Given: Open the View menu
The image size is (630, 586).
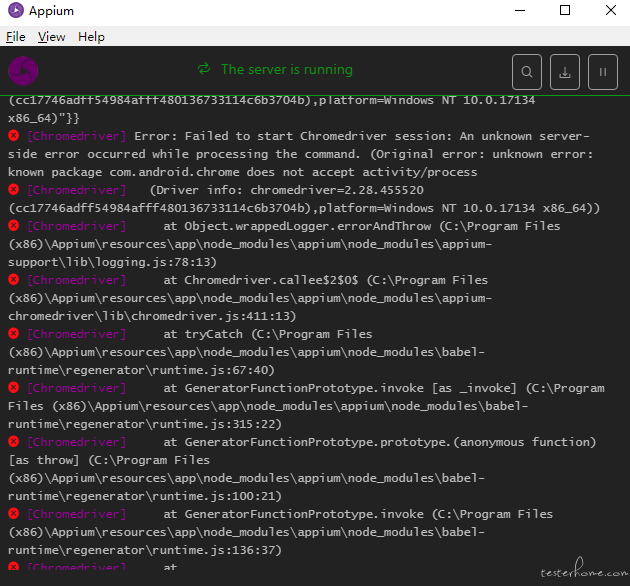Looking at the screenshot, I should pyautogui.click(x=51, y=37).
